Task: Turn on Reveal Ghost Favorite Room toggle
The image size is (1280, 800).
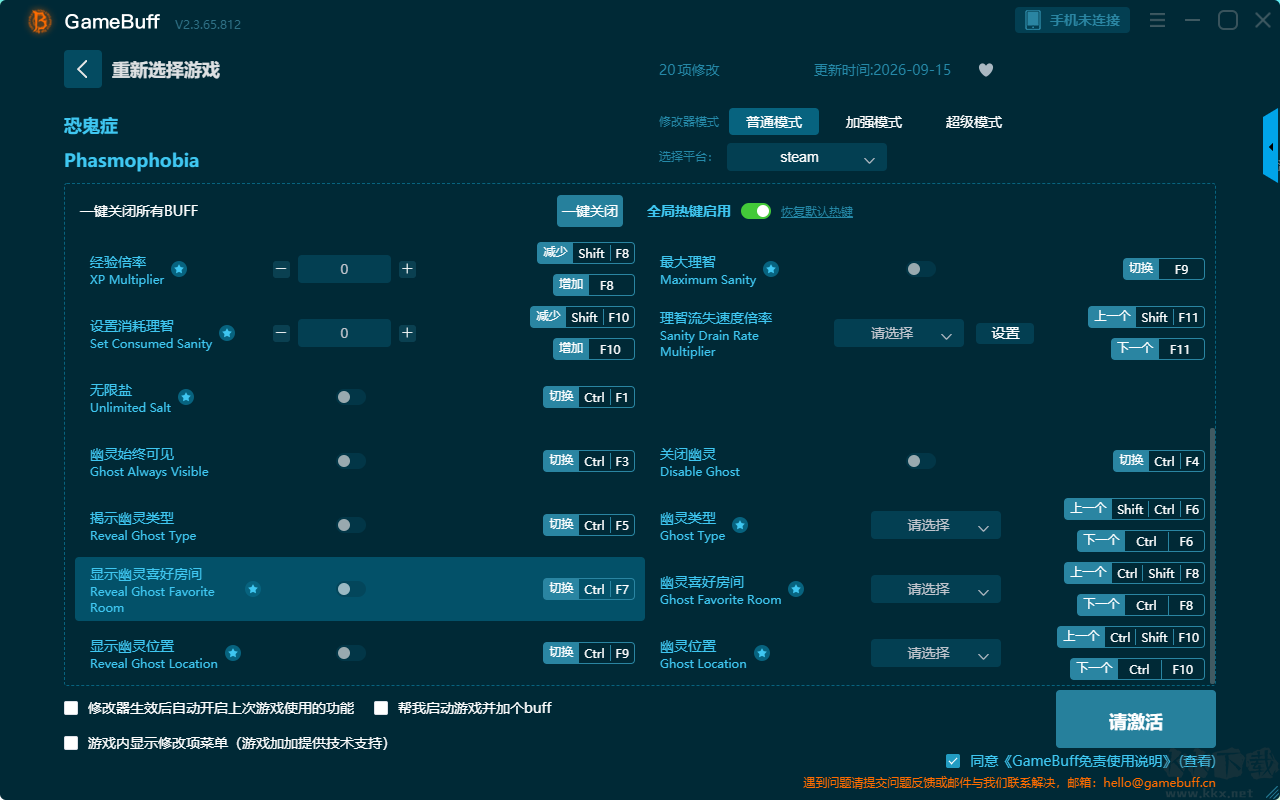Action: point(351,589)
